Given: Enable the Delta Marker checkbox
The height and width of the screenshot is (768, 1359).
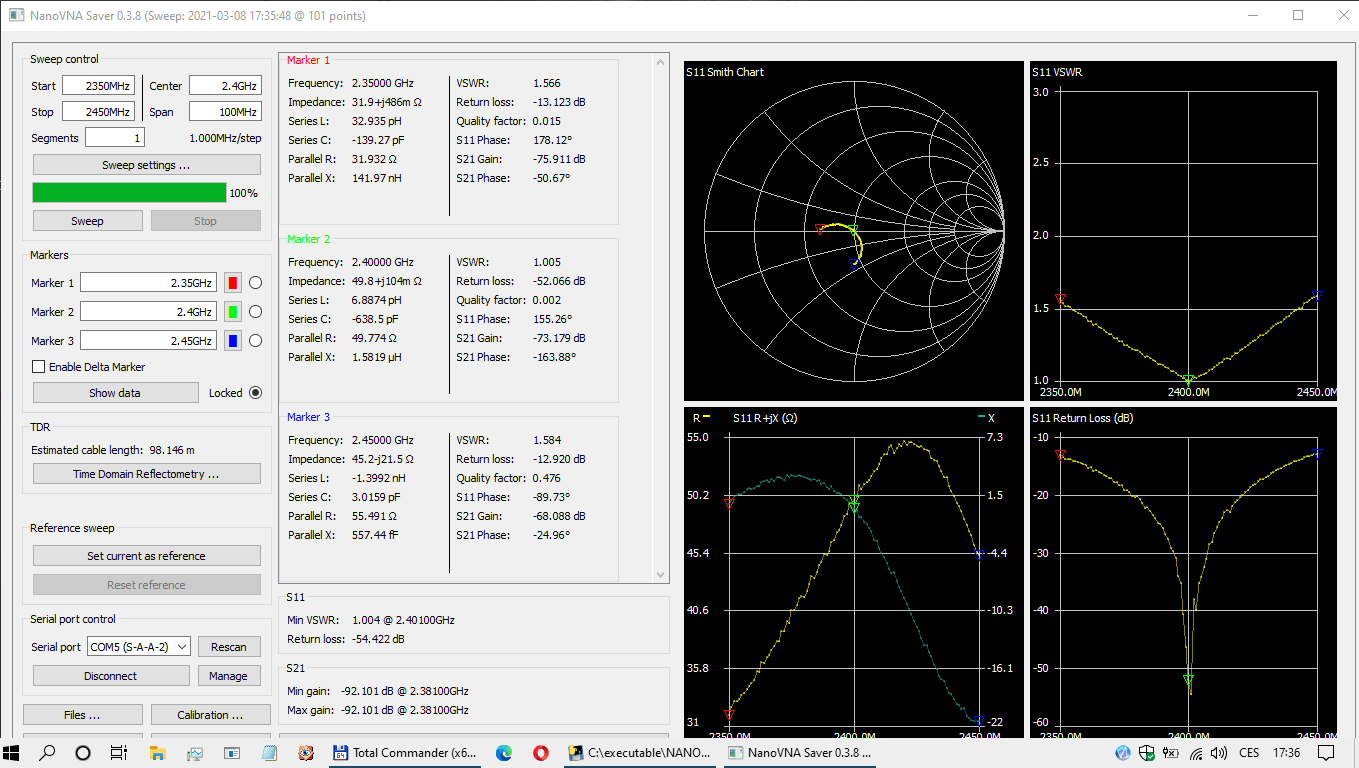Looking at the screenshot, I should pyautogui.click(x=40, y=367).
